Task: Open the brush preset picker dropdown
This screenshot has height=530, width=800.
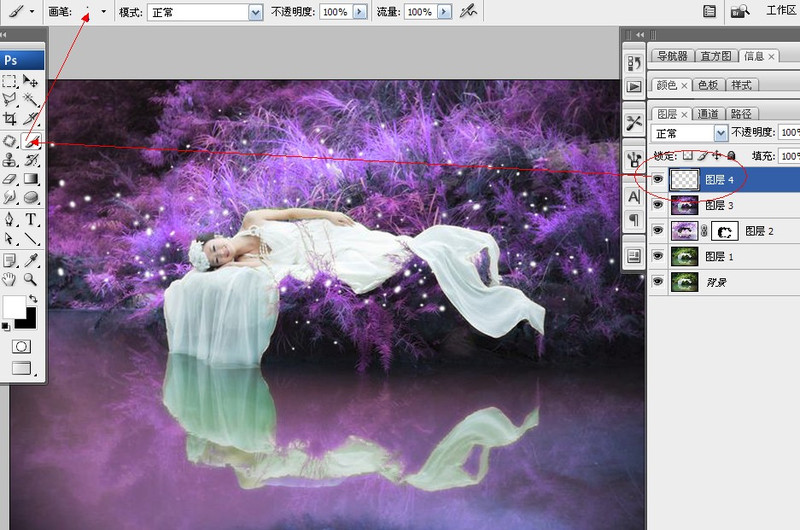Action: pos(103,12)
